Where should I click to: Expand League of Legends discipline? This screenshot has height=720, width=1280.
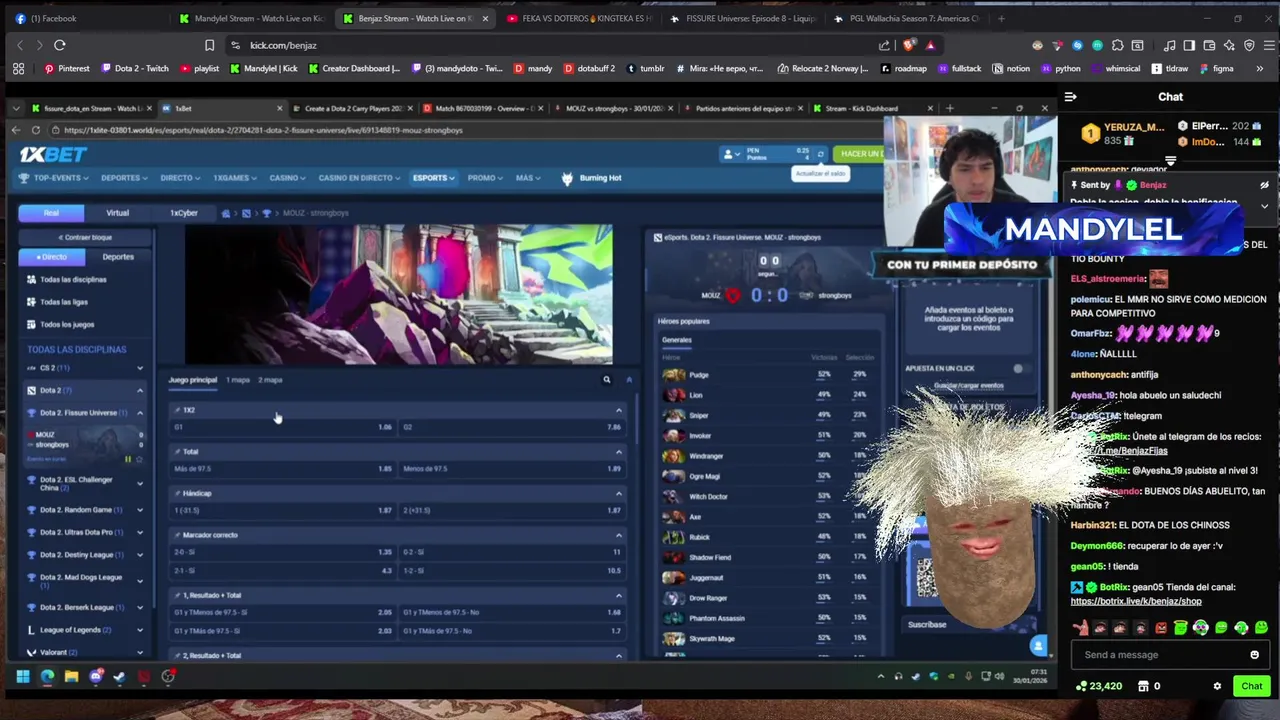pos(139,630)
